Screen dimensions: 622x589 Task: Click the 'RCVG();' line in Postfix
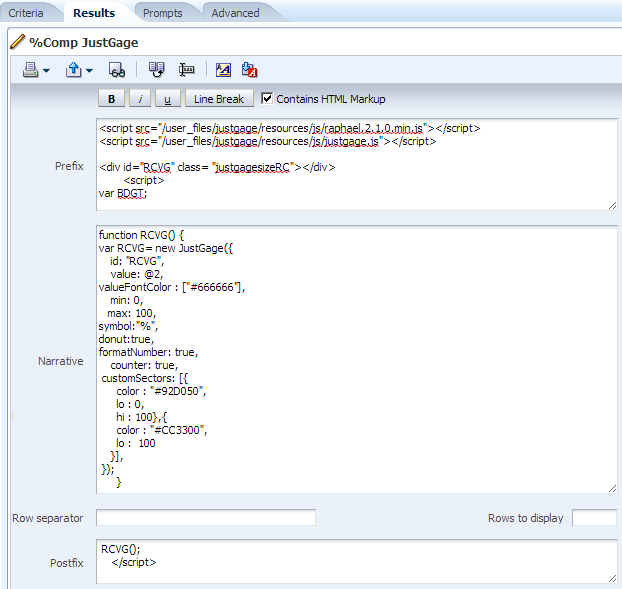click(x=121, y=549)
